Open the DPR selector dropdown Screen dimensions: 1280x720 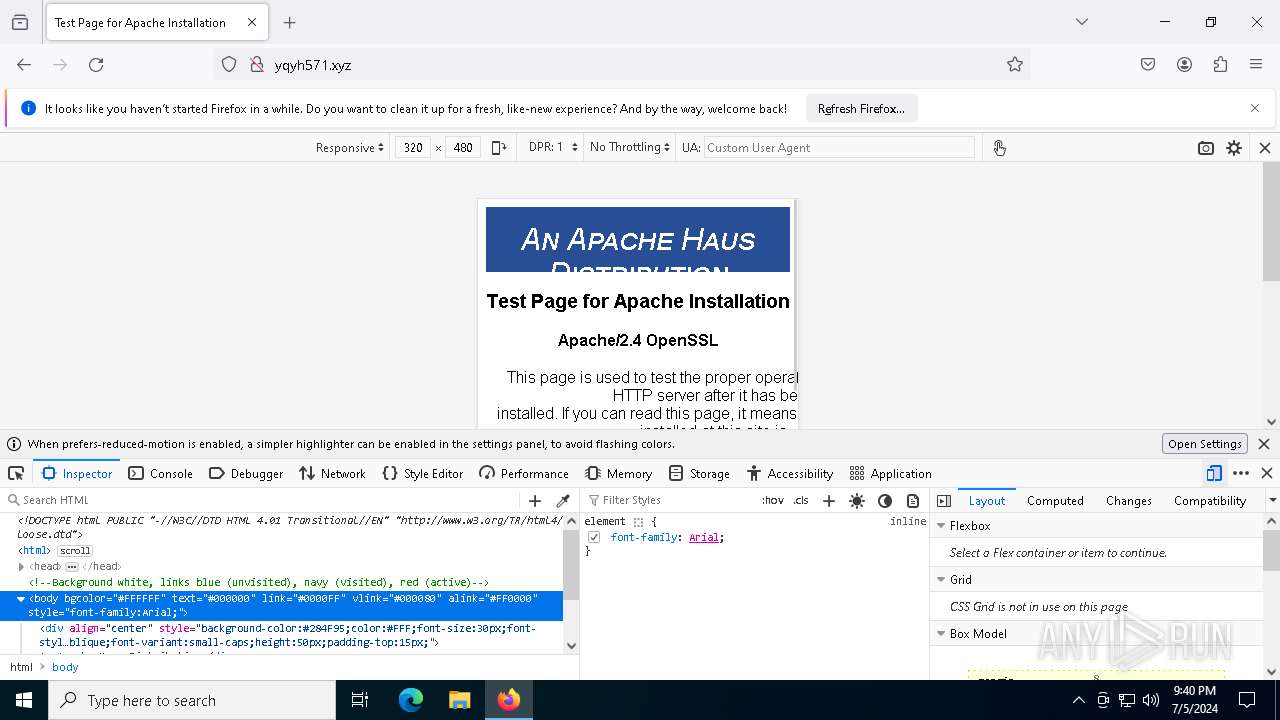coord(553,147)
